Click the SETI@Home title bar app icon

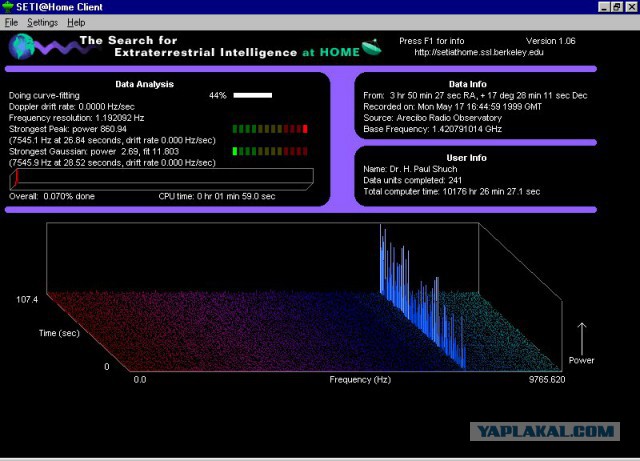click(x=7, y=7)
